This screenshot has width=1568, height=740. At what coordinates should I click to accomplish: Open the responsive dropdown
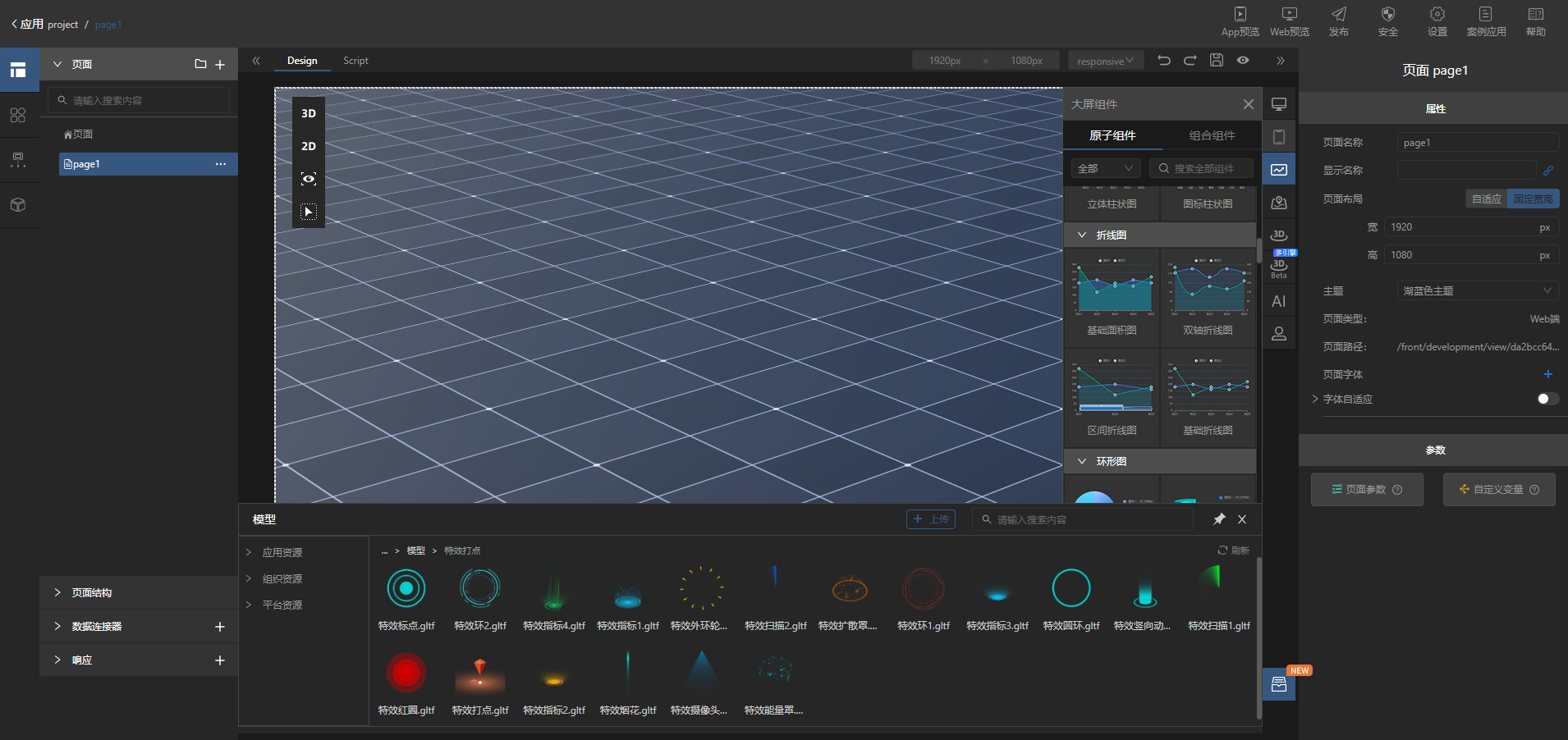1105,61
